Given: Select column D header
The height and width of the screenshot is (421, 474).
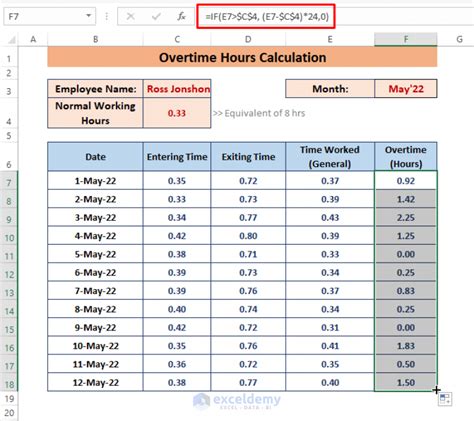Looking at the screenshot, I should coord(248,39).
